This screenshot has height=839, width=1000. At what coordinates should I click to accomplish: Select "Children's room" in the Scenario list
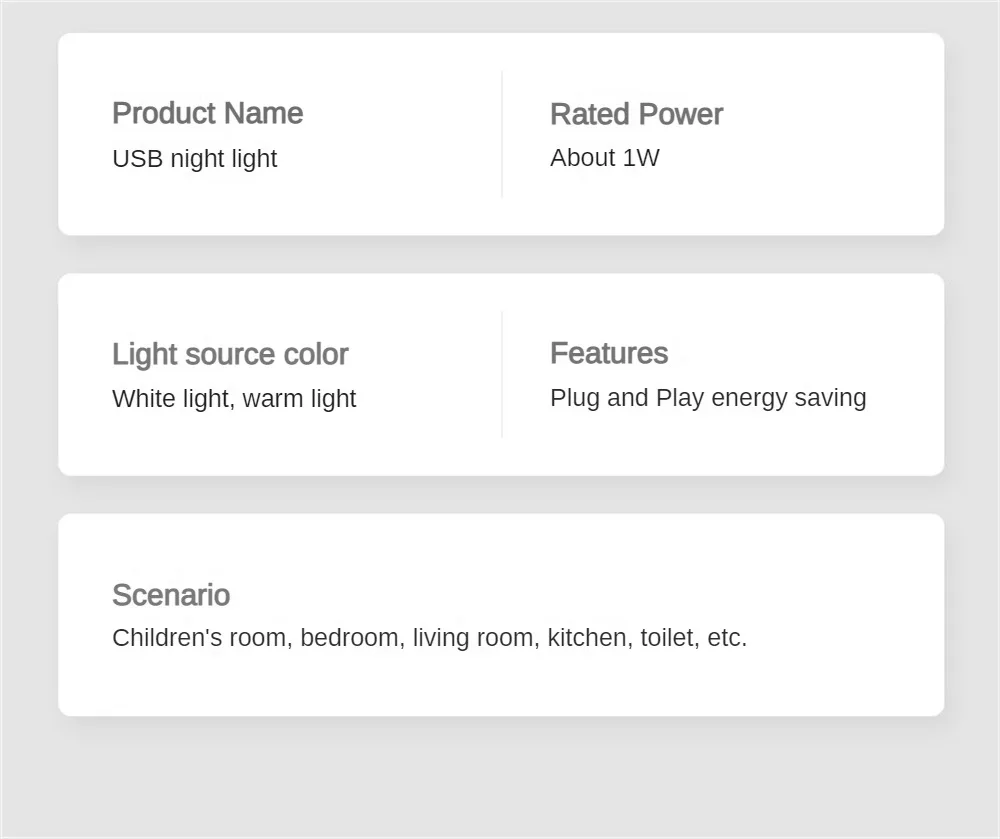point(198,637)
